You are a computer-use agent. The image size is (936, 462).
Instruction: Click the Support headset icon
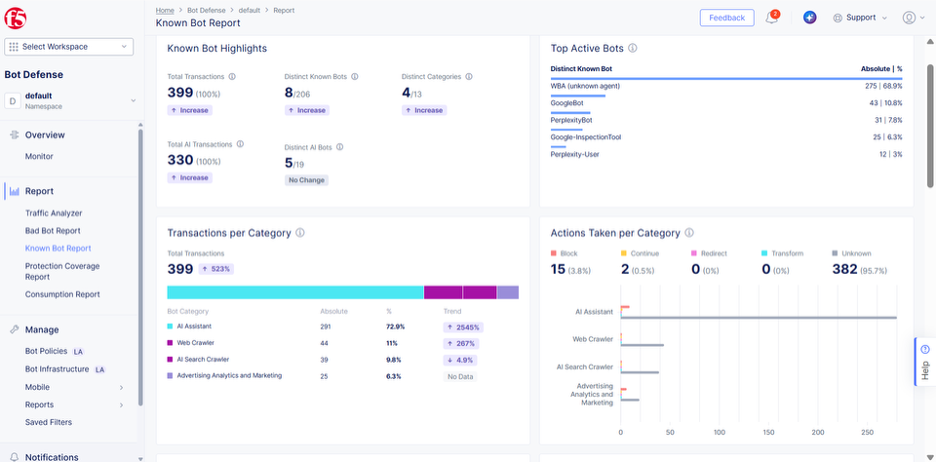[838, 18]
